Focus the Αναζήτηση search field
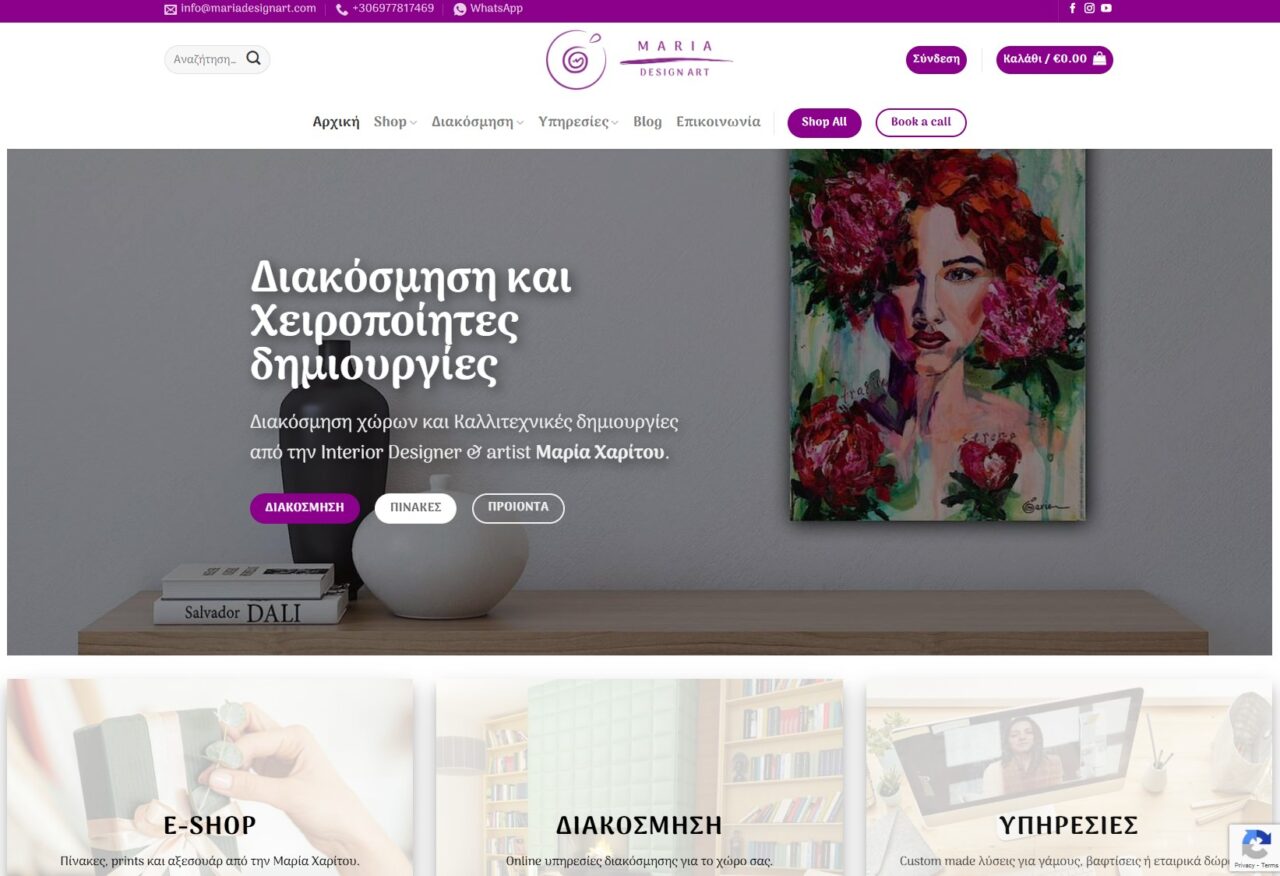Screen dimensions: 1280x876 205,59
